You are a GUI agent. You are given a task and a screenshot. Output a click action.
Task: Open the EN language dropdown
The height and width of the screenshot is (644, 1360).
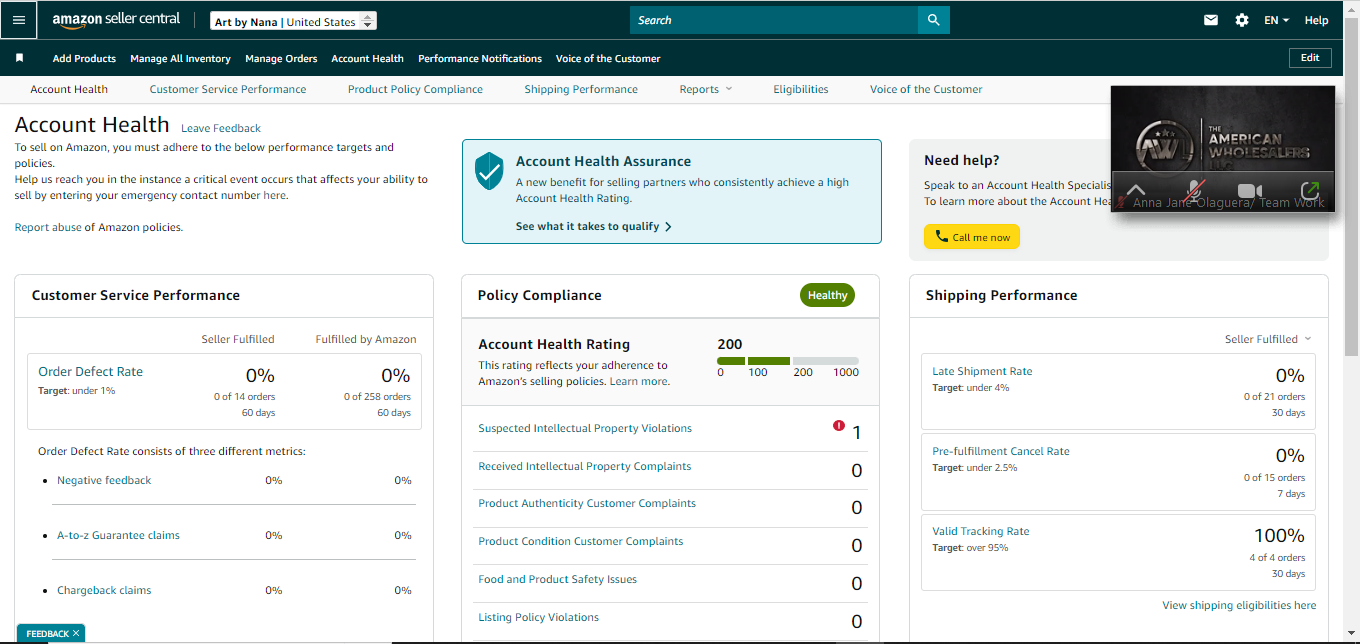pos(1276,20)
